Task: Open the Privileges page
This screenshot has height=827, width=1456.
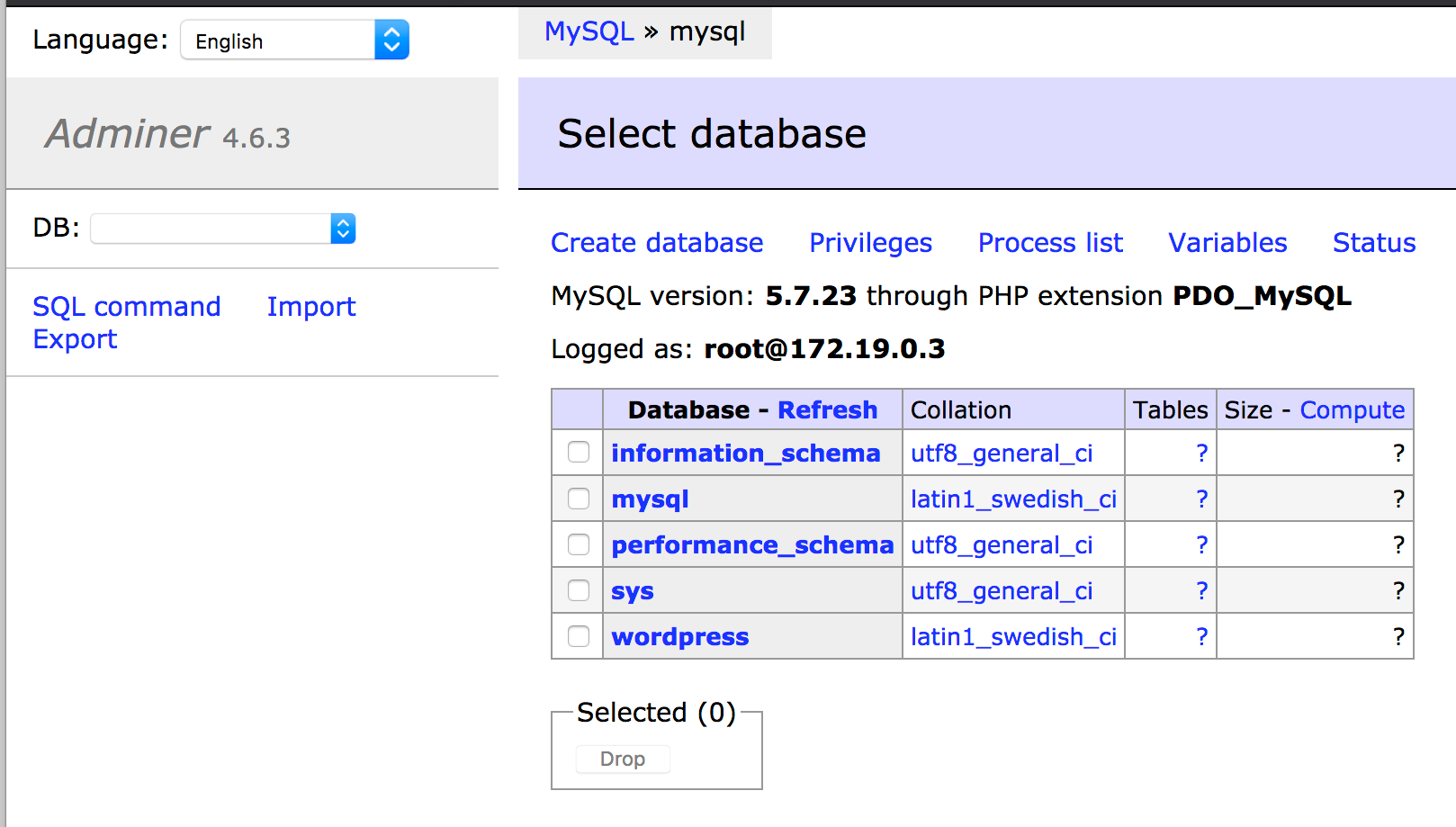Action: (x=870, y=243)
